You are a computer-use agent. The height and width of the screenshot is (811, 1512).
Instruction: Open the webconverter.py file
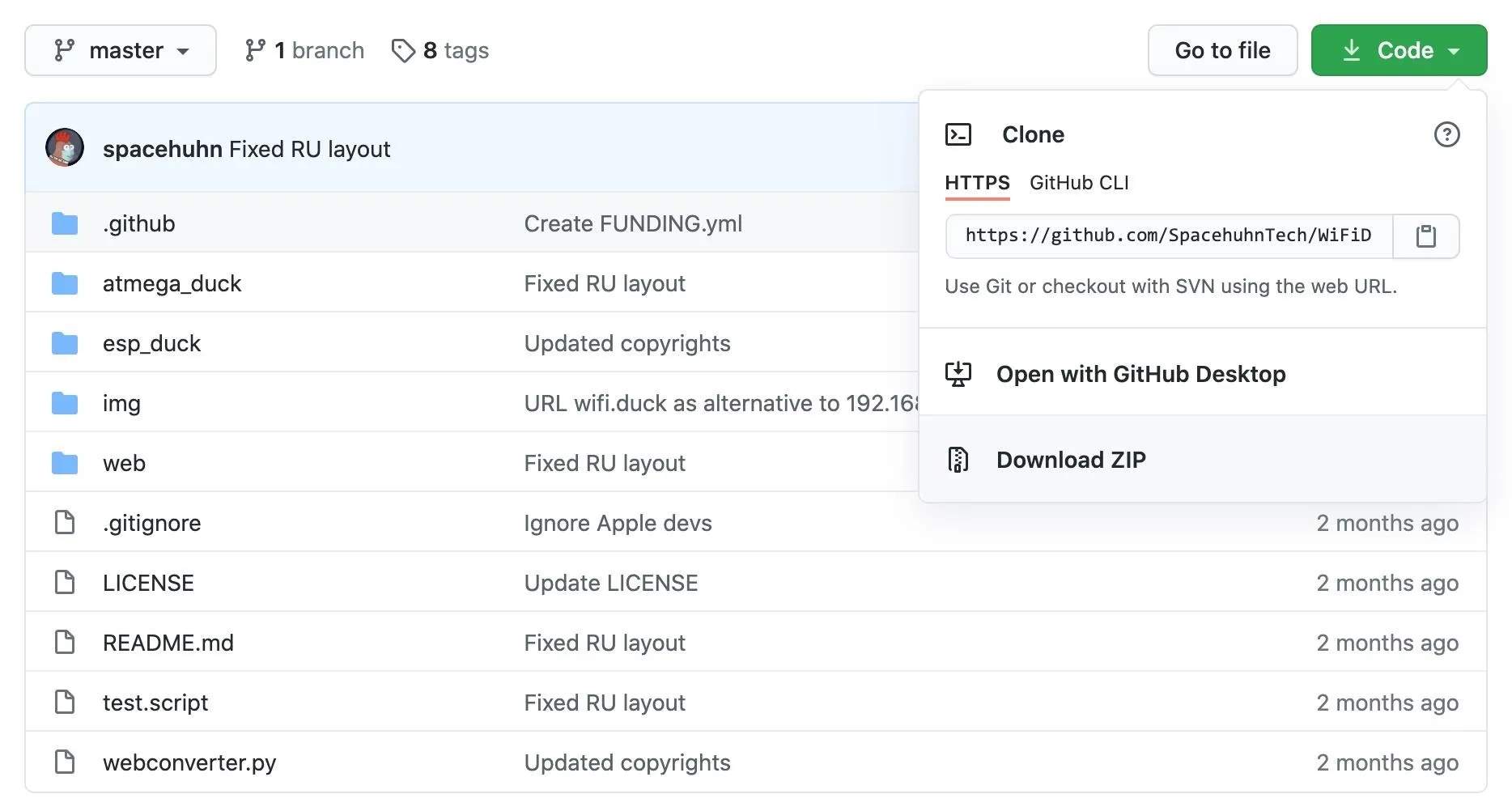tap(189, 762)
